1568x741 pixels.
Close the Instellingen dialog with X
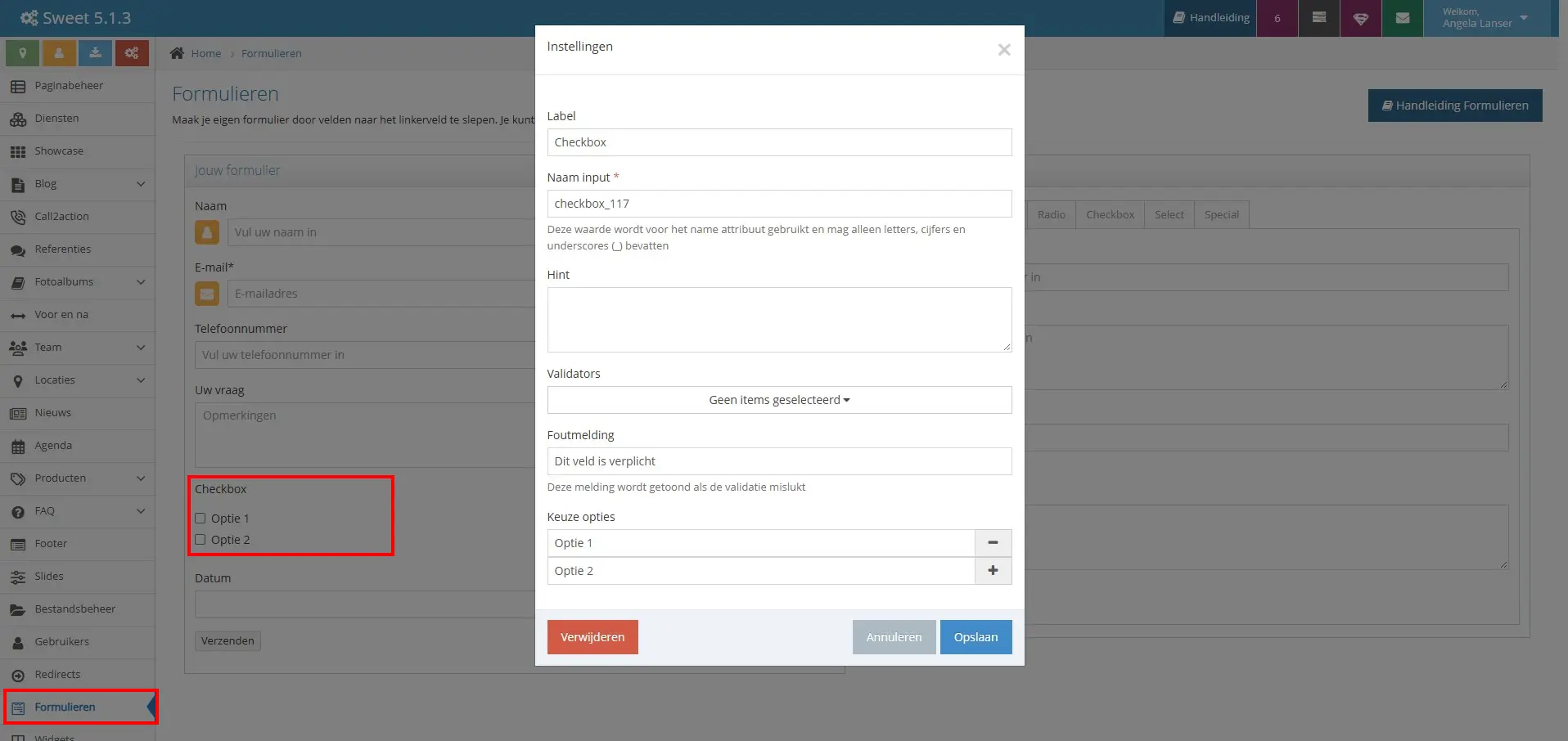coord(1004,50)
